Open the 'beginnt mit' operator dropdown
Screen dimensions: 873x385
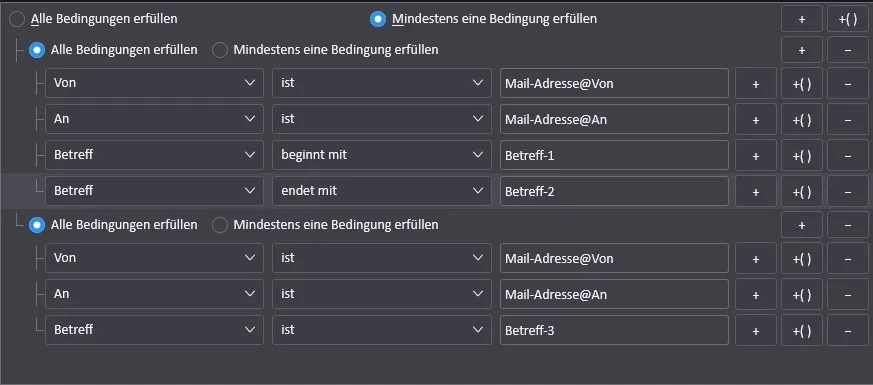point(382,155)
